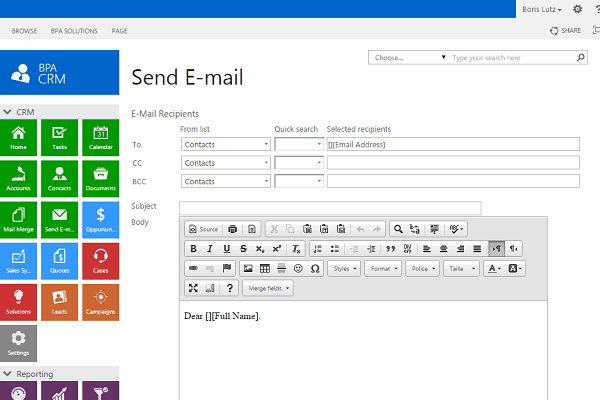600x400 pixels.
Task: Open the Opportunities tile
Action: 101,220
